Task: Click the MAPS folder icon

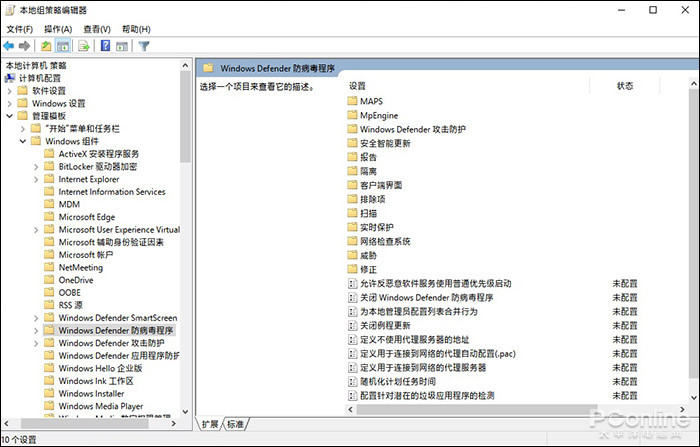Action: pyautogui.click(x=352, y=101)
